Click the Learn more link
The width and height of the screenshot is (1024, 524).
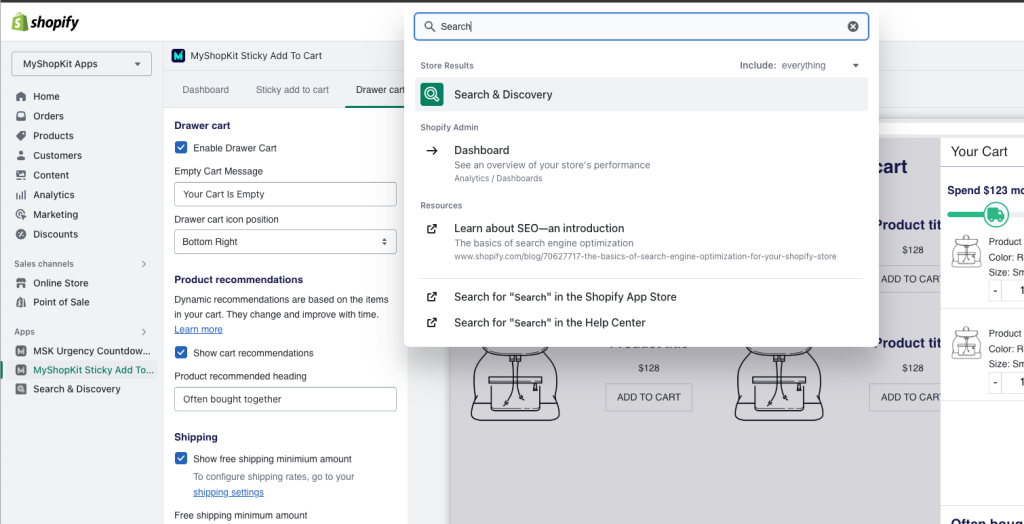(x=199, y=329)
